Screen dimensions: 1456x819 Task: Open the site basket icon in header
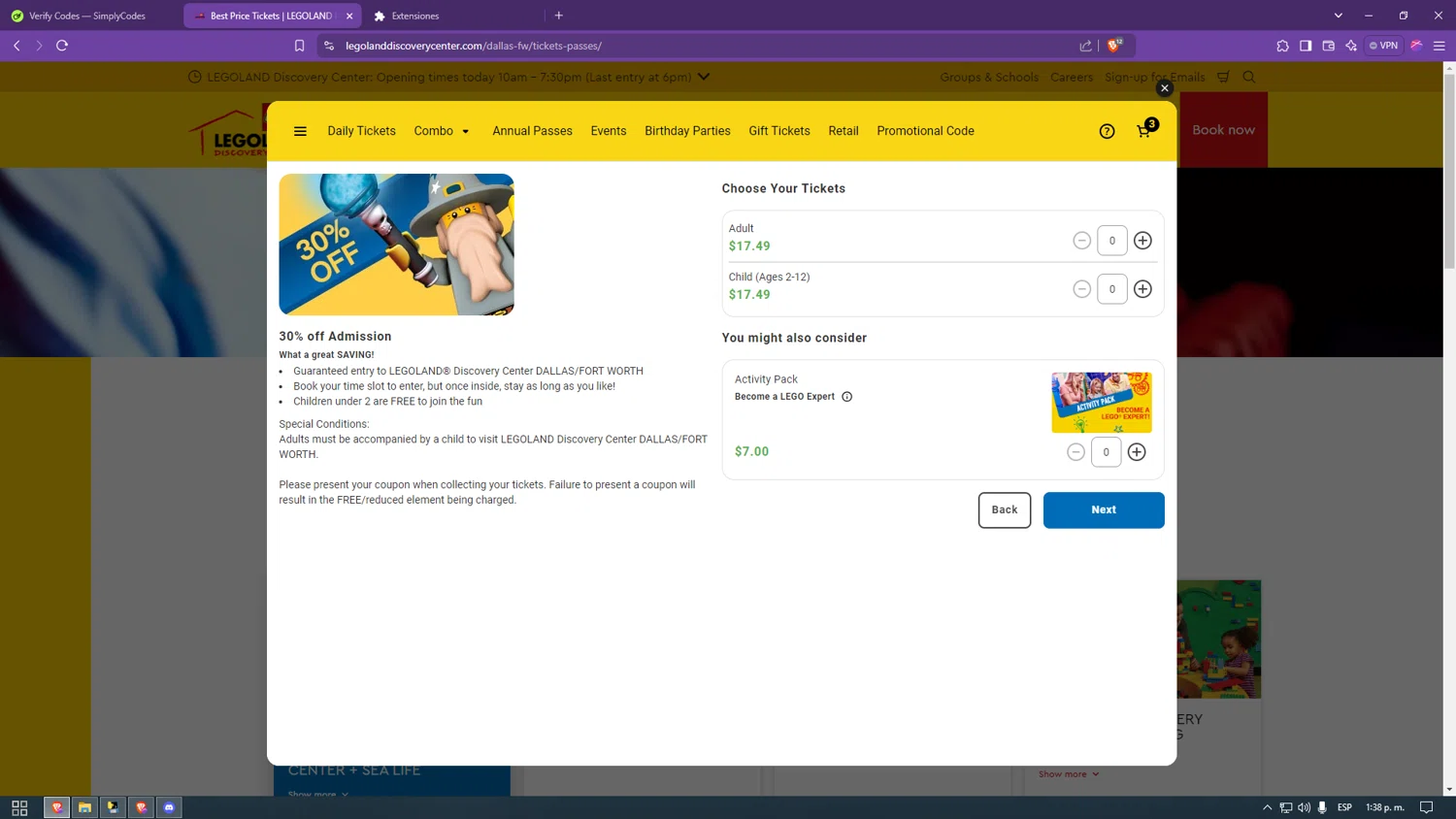coord(1223,77)
